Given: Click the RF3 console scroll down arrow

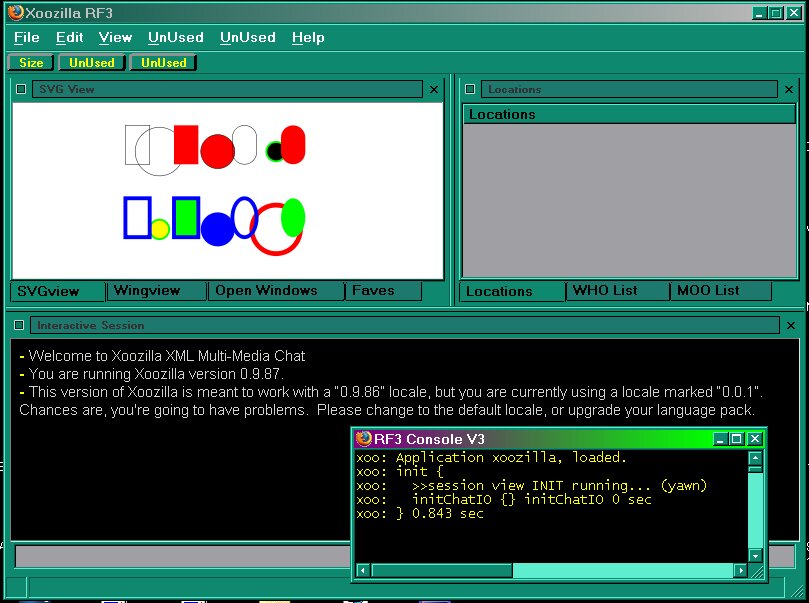Looking at the screenshot, I should [x=755, y=556].
